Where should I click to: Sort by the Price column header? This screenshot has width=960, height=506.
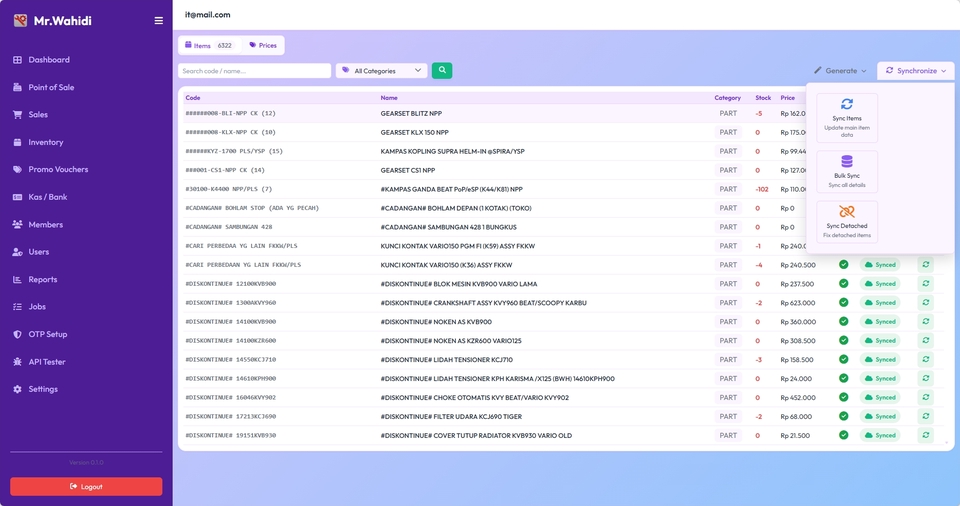[787, 98]
